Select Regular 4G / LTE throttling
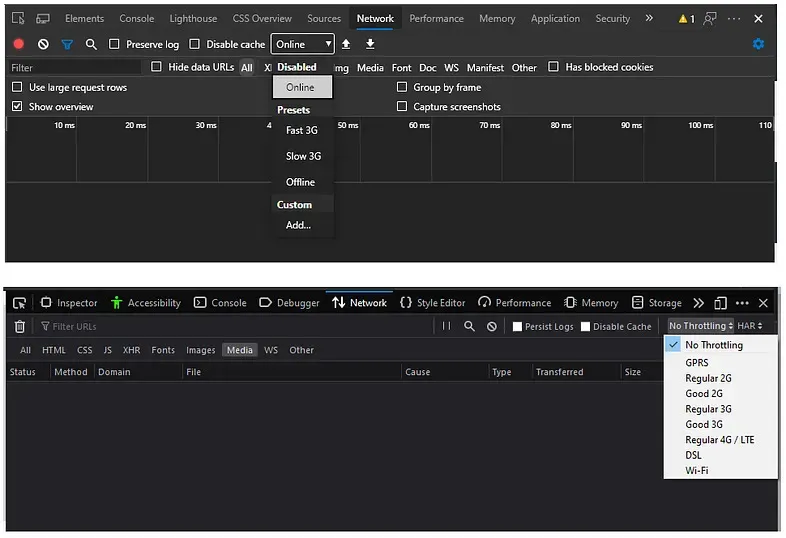 tap(720, 440)
